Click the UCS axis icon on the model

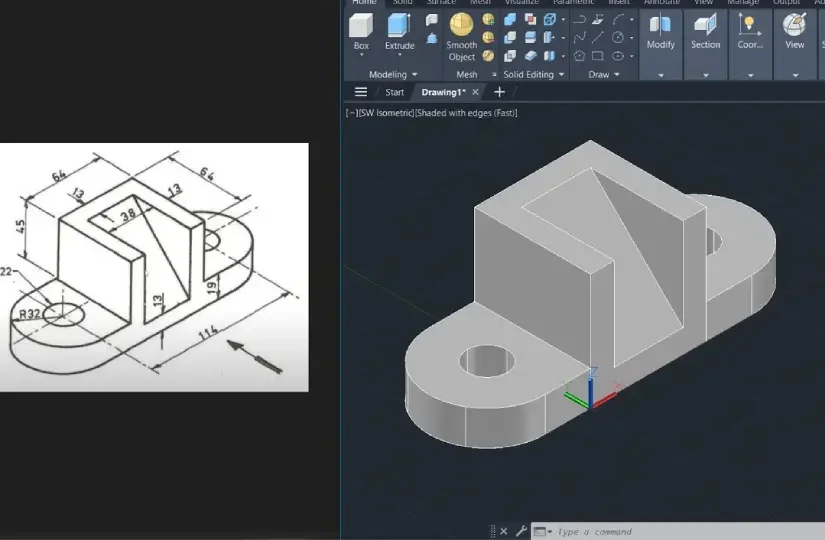click(591, 389)
